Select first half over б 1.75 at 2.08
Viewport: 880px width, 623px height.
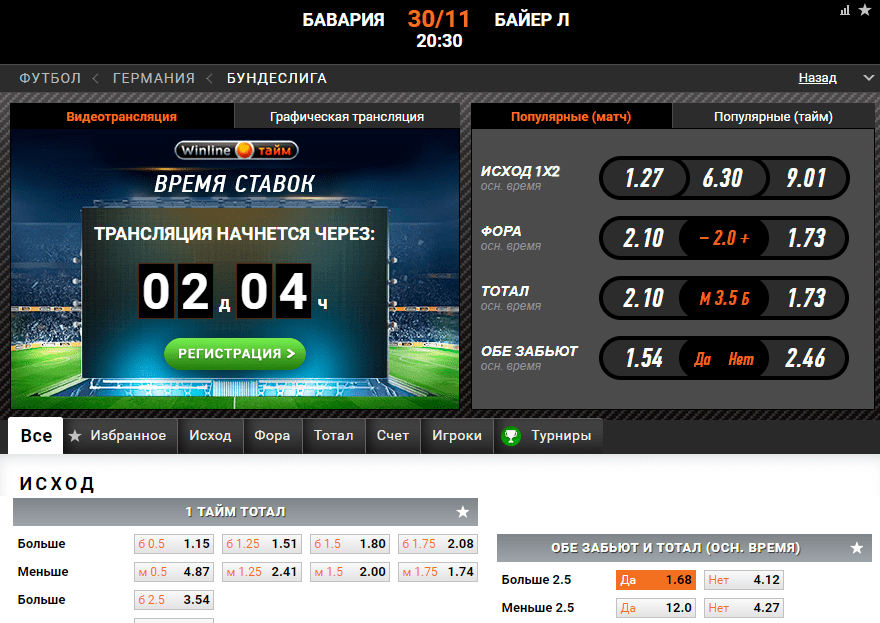[x=438, y=544]
